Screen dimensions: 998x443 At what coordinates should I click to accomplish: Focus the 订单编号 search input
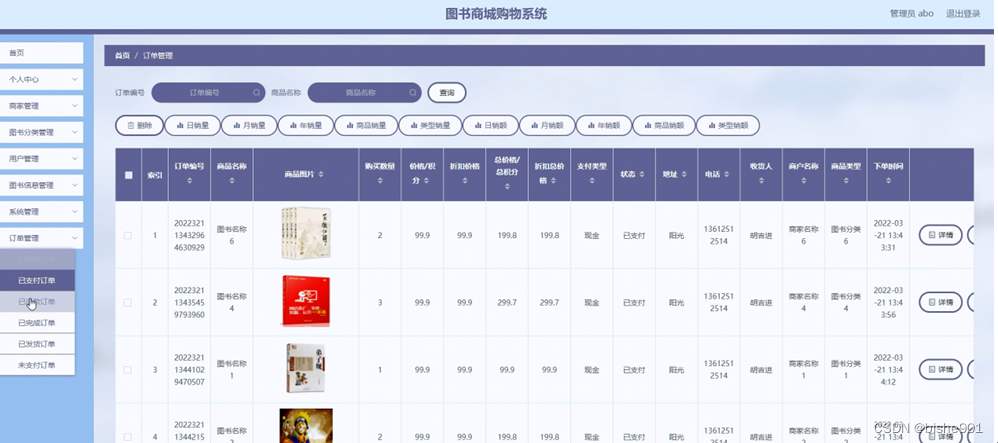coord(208,92)
